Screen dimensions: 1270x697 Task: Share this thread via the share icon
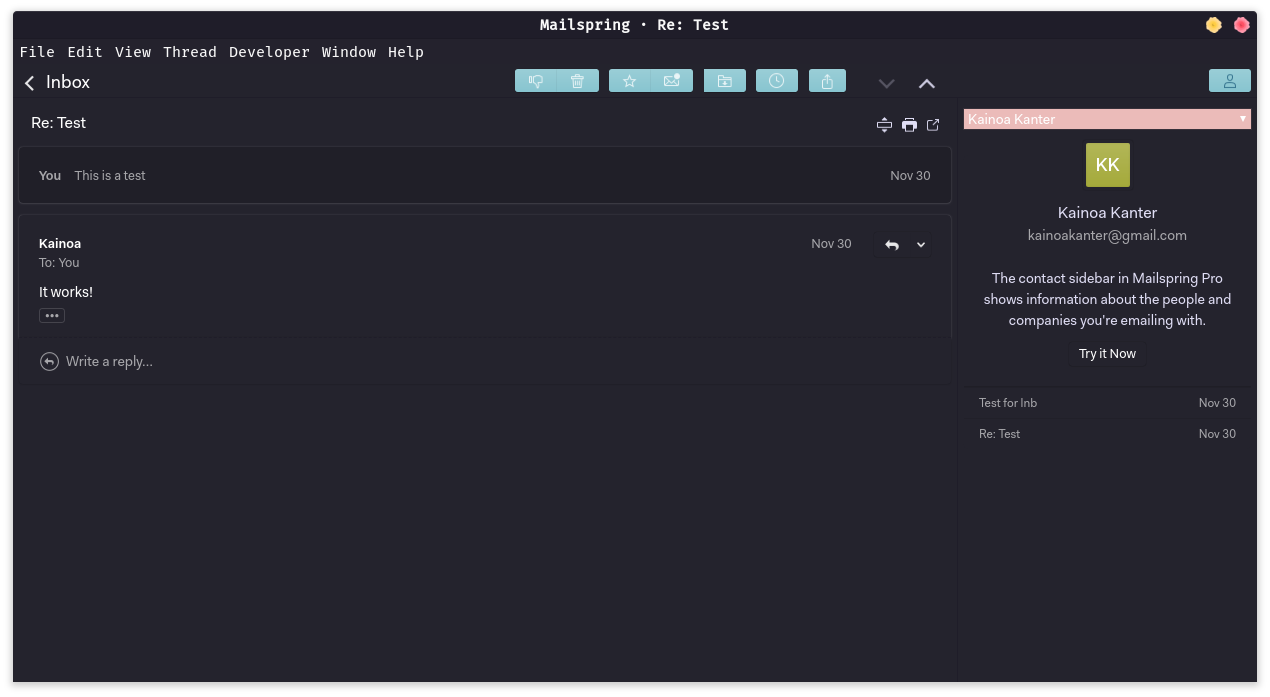(827, 81)
